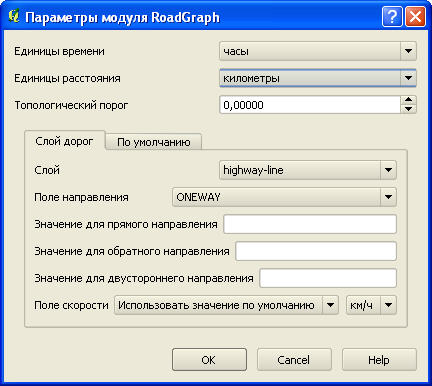Viewport: 432px width, 386px height.
Task: Expand the Поле направления ONEWAY dropdown
Action: point(284,197)
